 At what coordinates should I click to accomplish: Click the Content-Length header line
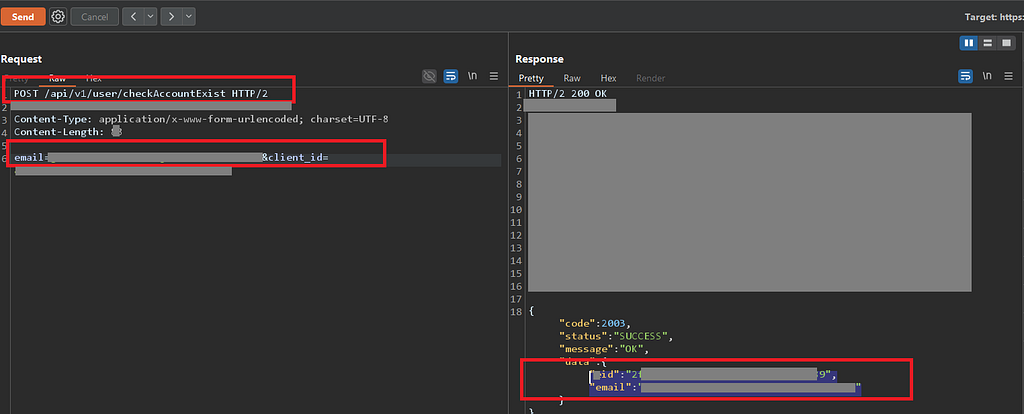[x=68, y=132]
